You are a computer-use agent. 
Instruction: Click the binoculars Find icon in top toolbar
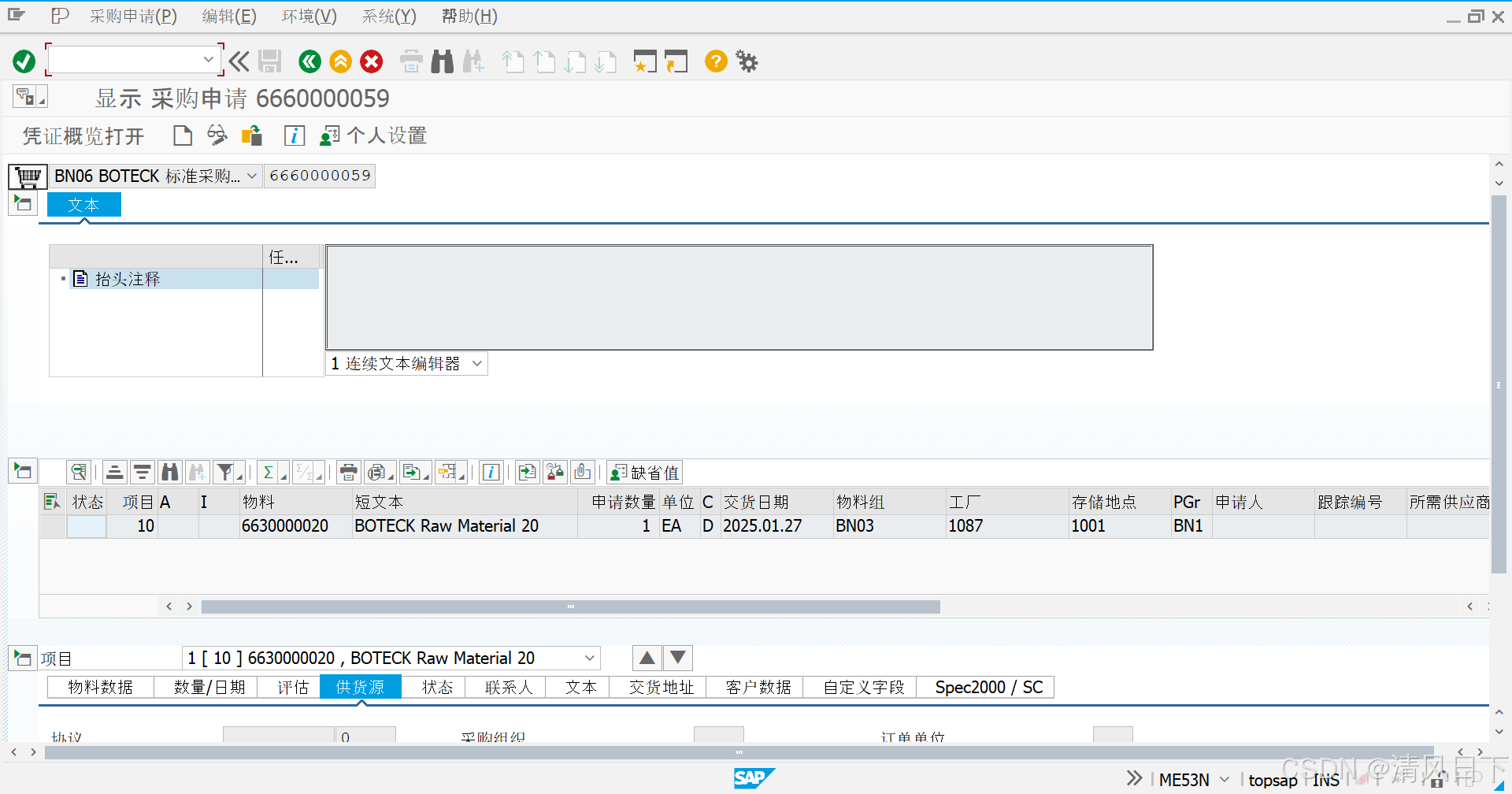[x=443, y=61]
